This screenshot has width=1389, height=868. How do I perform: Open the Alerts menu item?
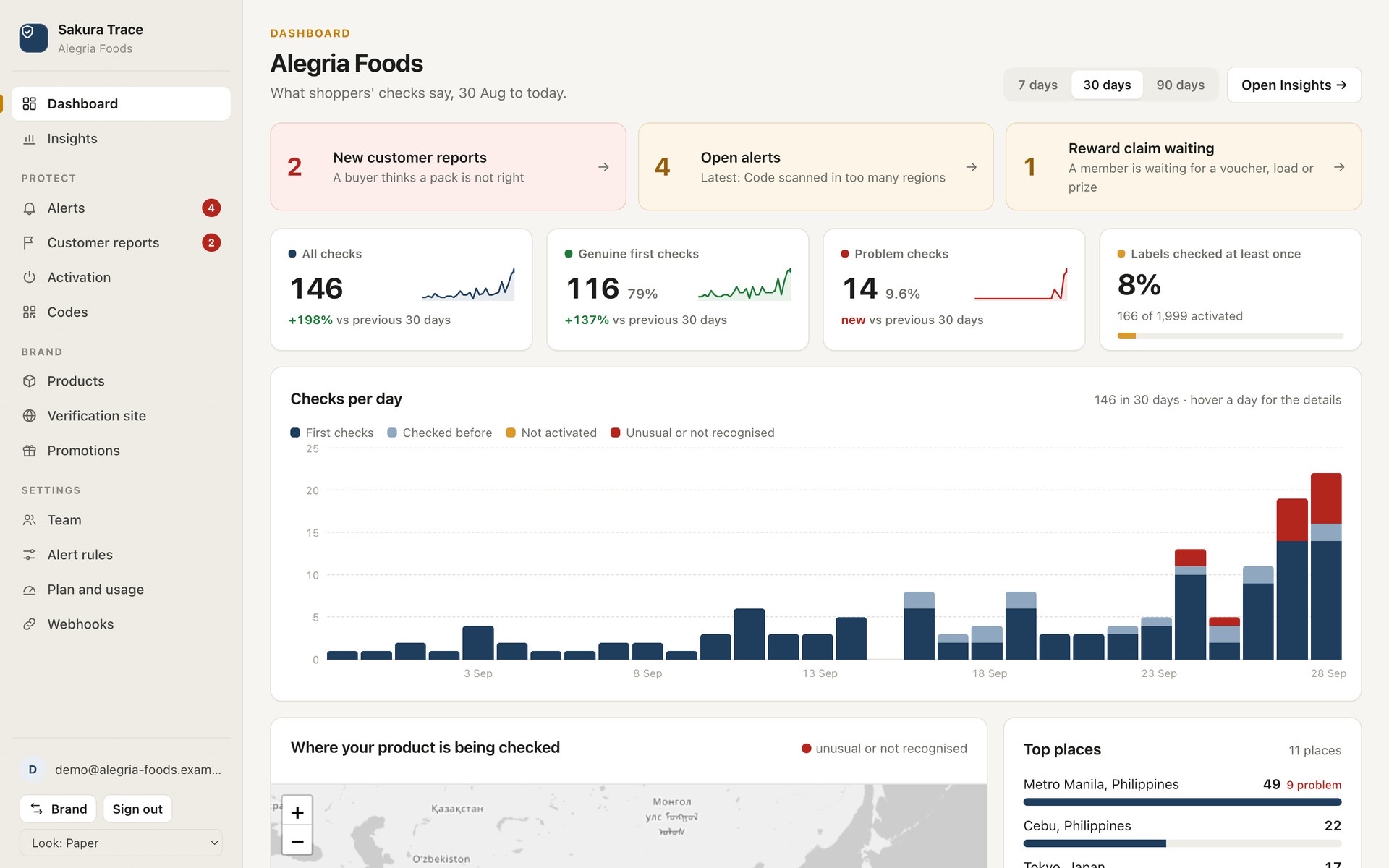tap(121, 208)
